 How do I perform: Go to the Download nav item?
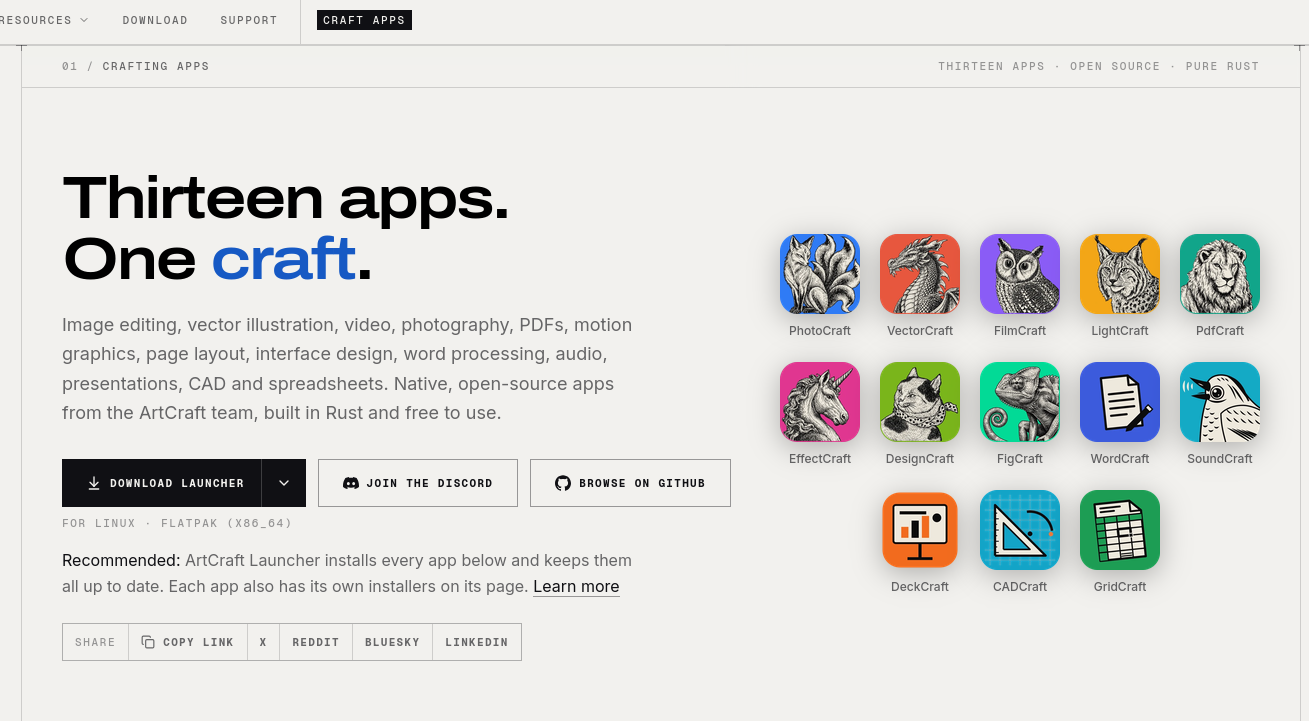coord(155,20)
